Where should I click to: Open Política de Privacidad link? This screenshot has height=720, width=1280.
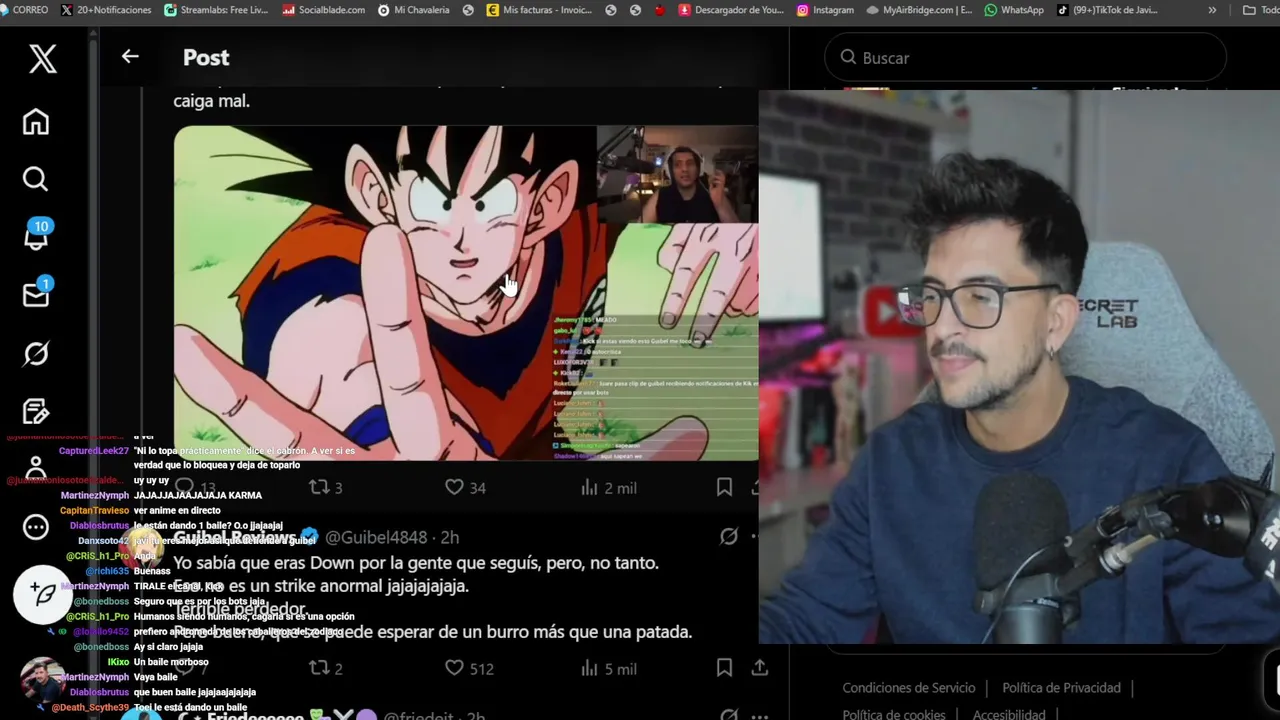(1061, 688)
